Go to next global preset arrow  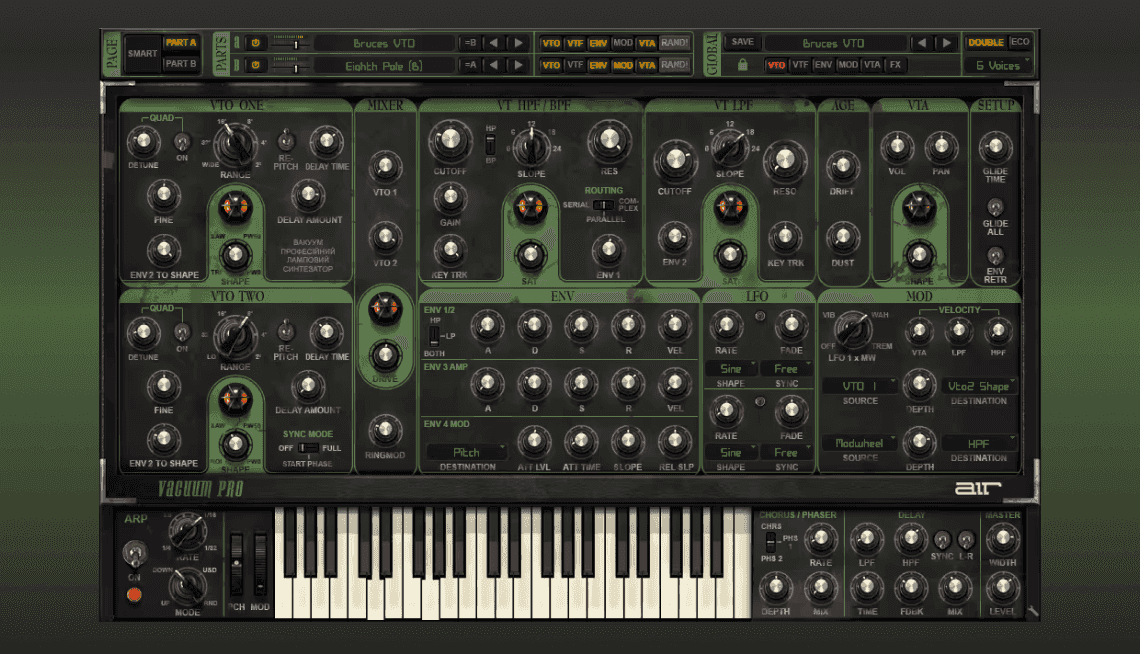[947, 43]
